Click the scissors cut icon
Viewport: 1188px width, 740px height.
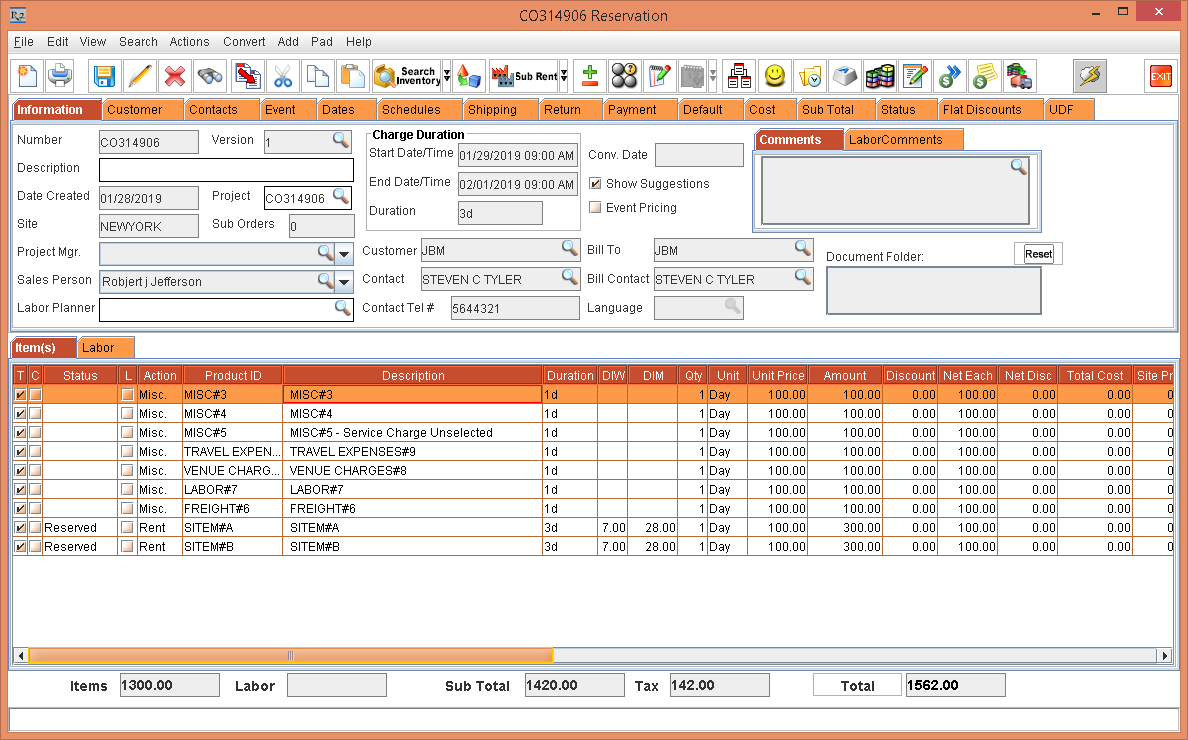[283, 76]
